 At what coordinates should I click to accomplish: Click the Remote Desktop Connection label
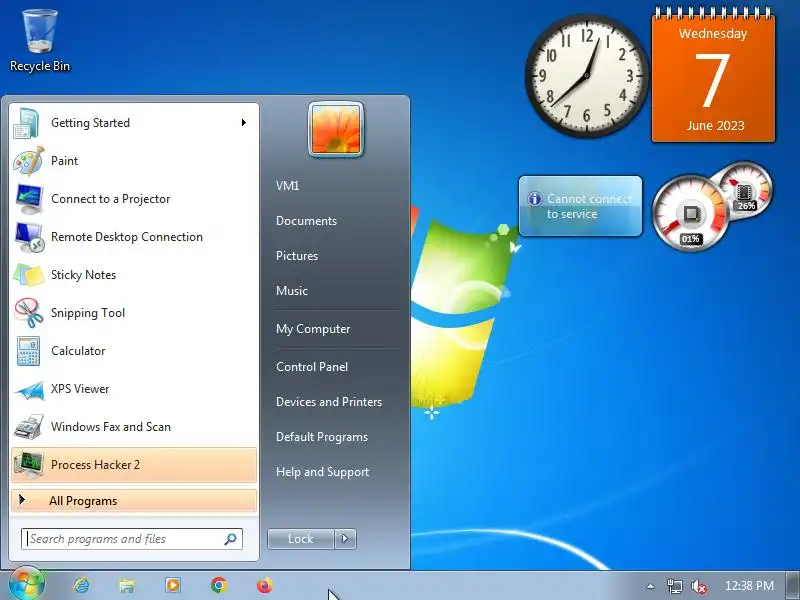click(127, 237)
